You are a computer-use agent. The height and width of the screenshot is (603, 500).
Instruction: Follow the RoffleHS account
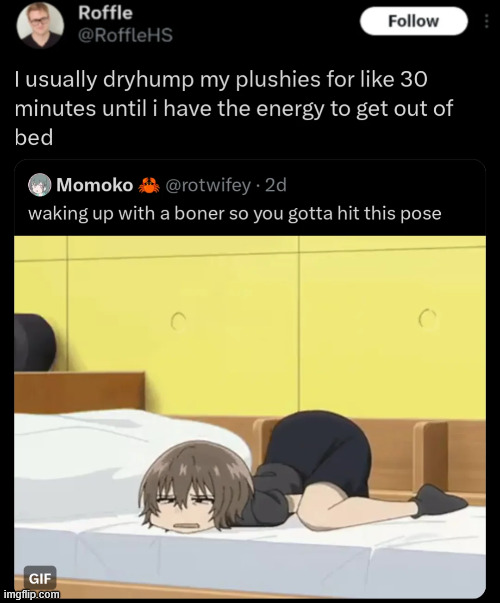tap(413, 21)
